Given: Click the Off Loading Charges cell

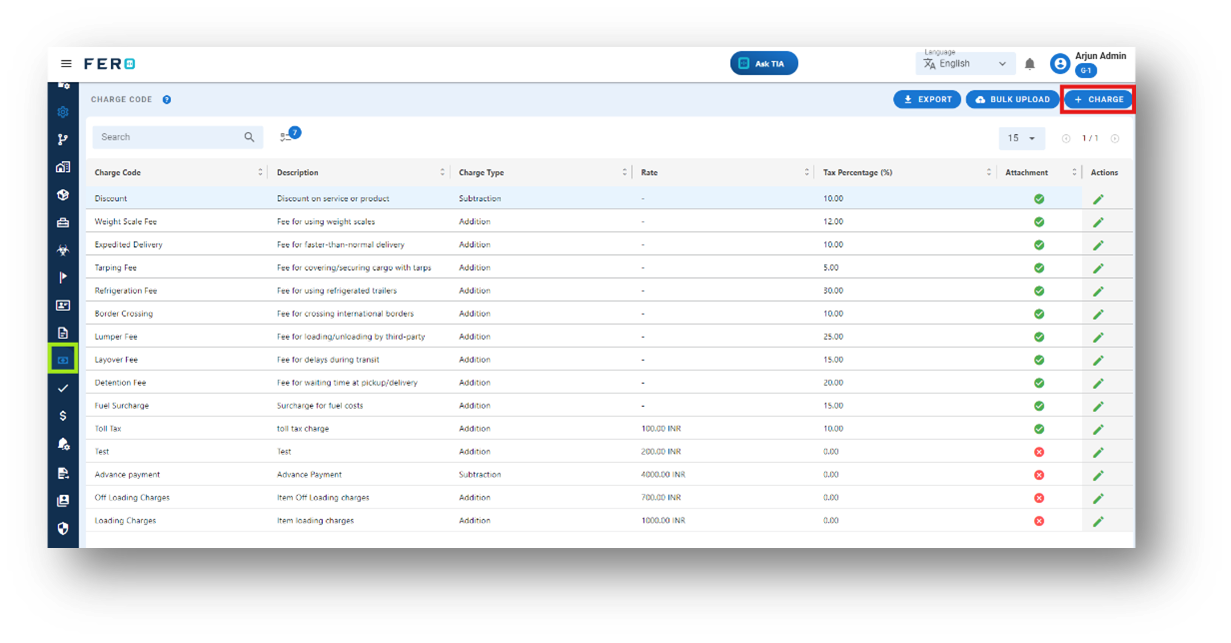Looking at the screenshot, I should 132,498.
